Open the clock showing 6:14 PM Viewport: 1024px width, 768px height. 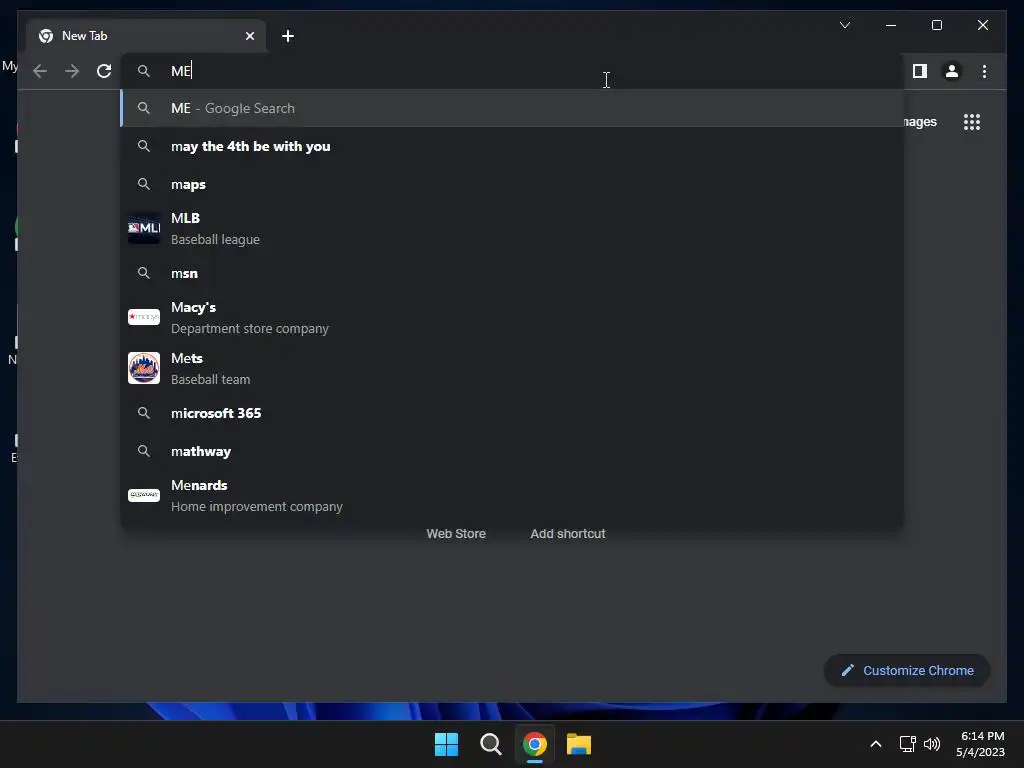pyautogui.click(x=980, y=744)
